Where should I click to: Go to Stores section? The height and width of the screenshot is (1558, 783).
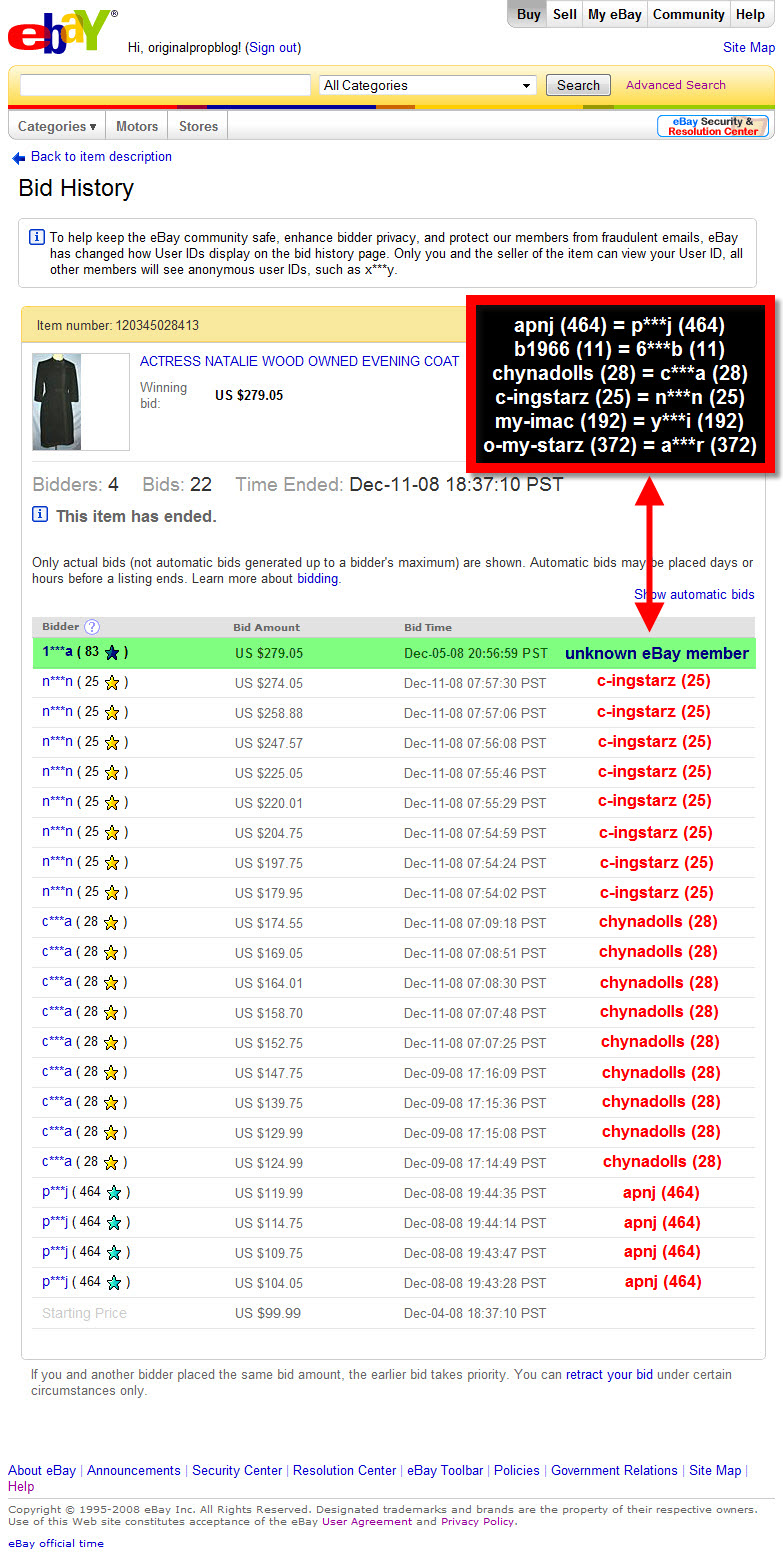pyautogui.click(x=198, y=126)
